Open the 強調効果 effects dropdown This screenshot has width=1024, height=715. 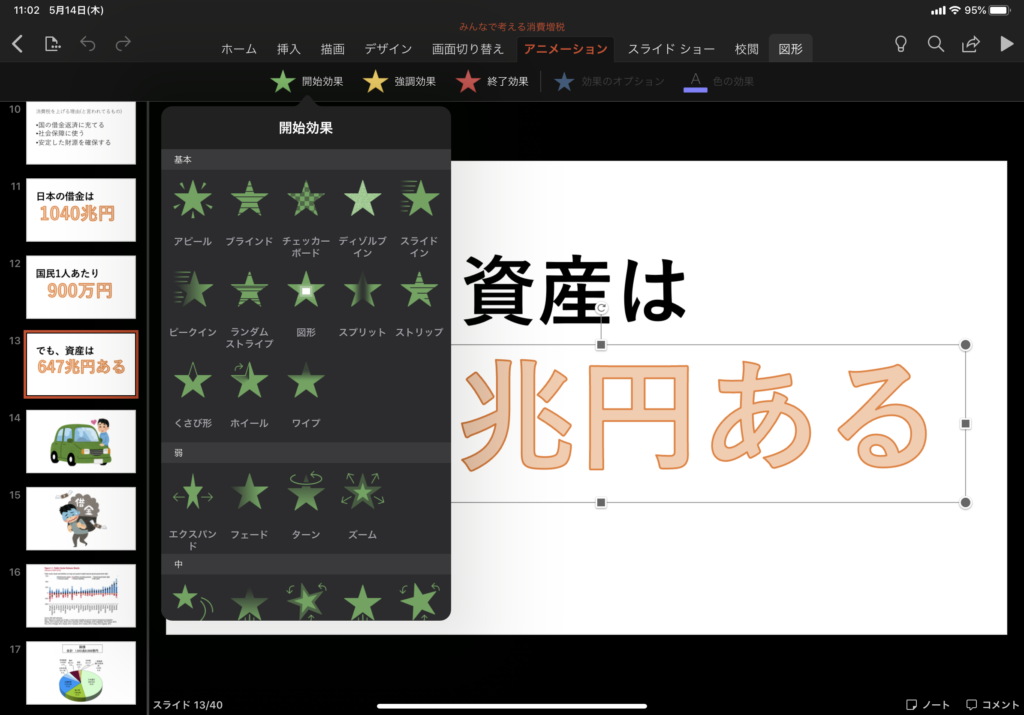tap(399, 82)
